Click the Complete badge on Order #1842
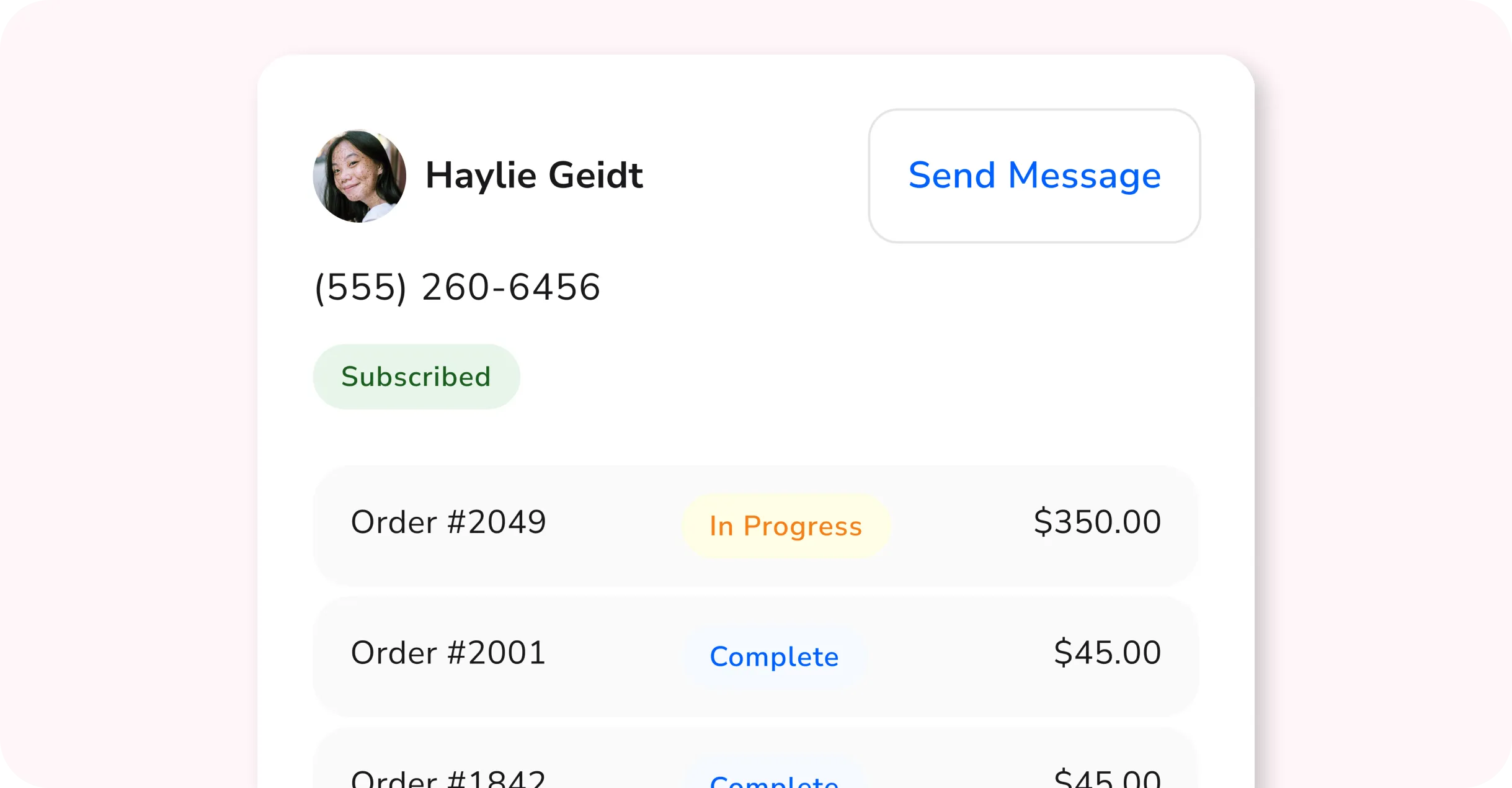 click(x=774, y=780)
